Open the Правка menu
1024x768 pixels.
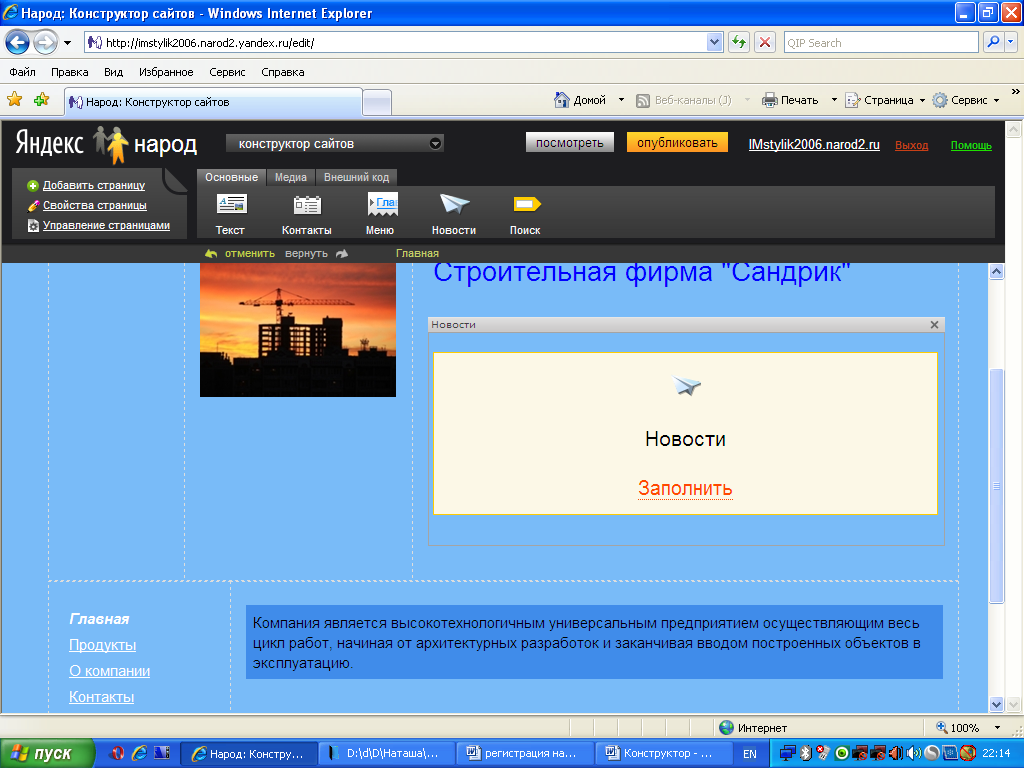coord(69,72)
